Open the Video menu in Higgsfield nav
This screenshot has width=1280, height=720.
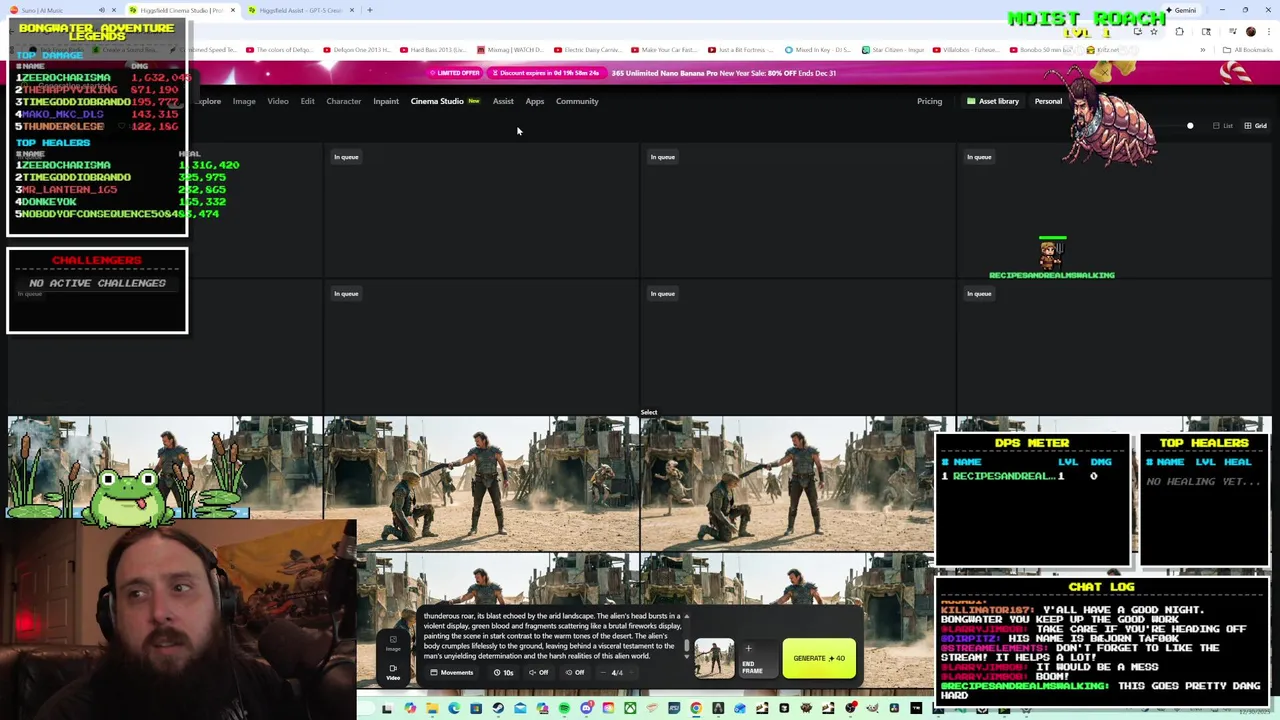[x=278, y=101]
